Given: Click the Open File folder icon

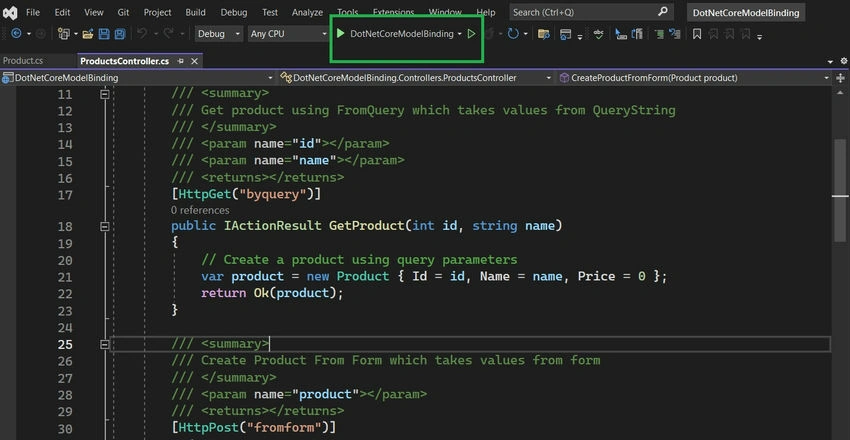Looking at the screenshot, I should [88, 34].
